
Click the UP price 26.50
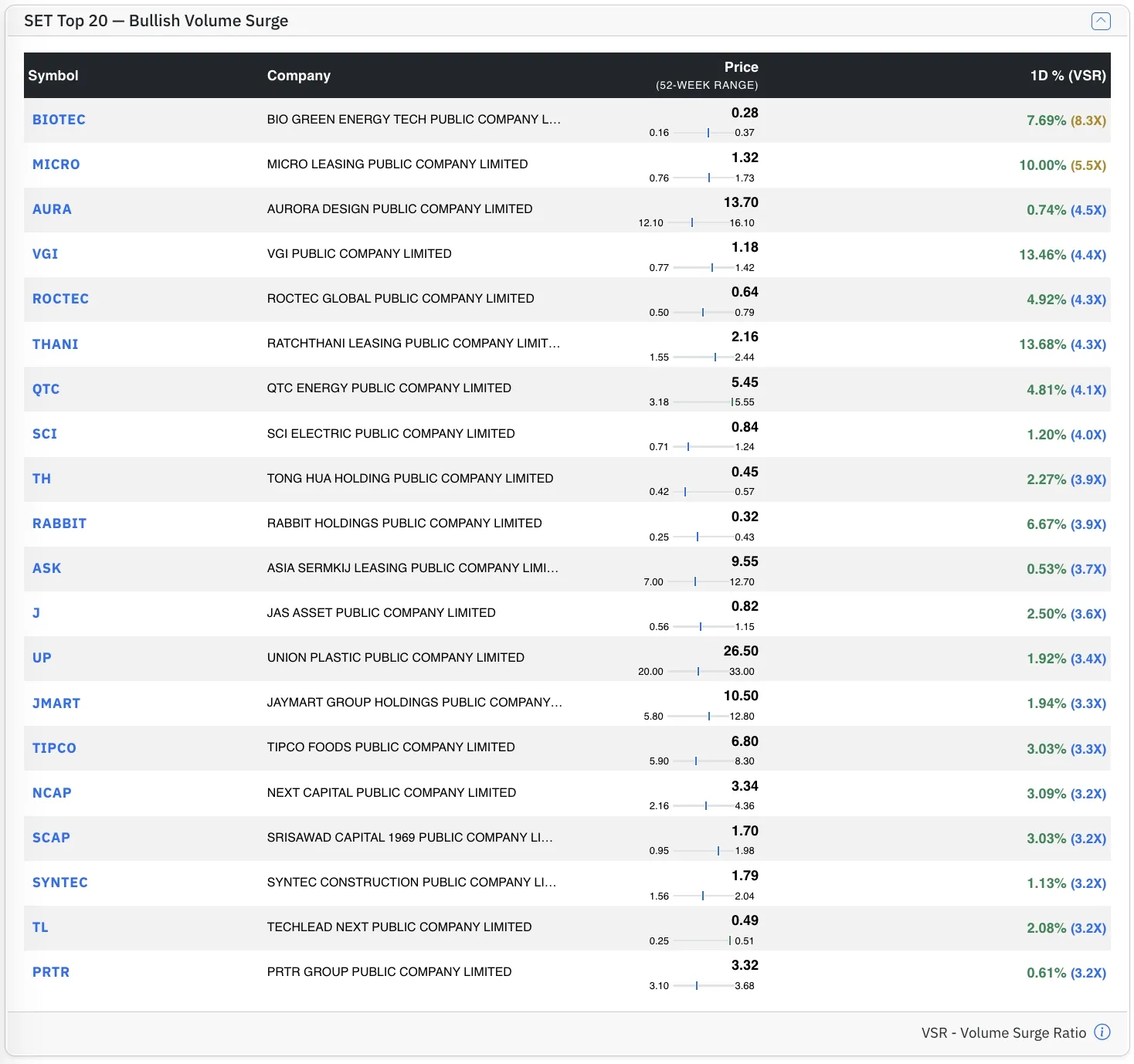741,652
